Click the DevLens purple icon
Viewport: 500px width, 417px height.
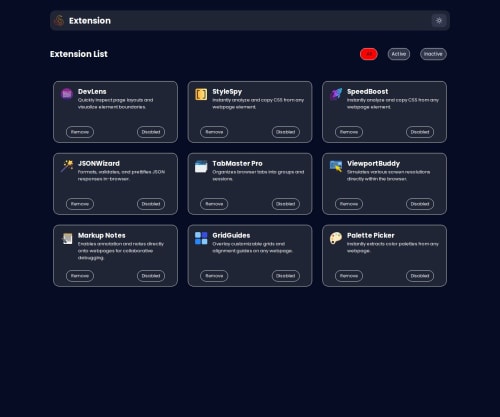point(67,94)
